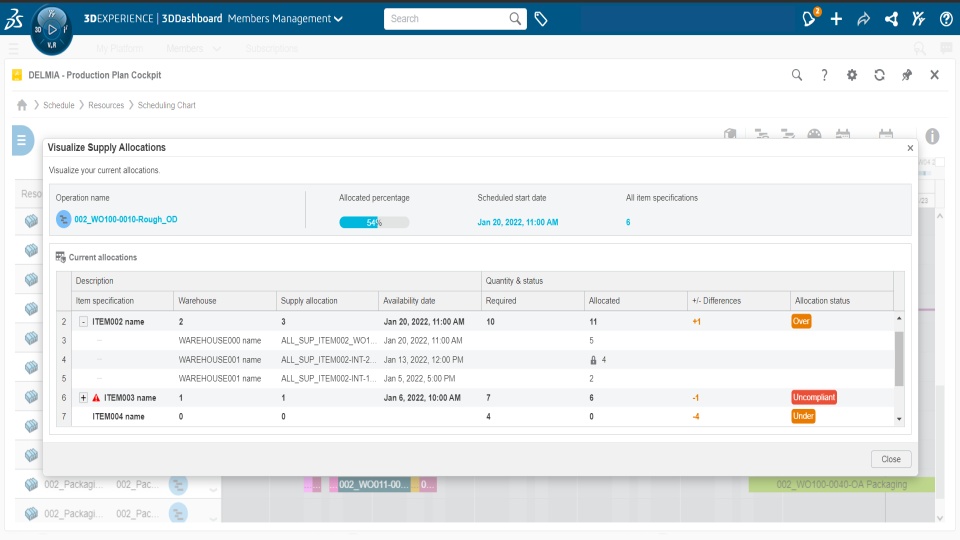Open the 3DEXPERIENCE compass

tap(52, 29)
